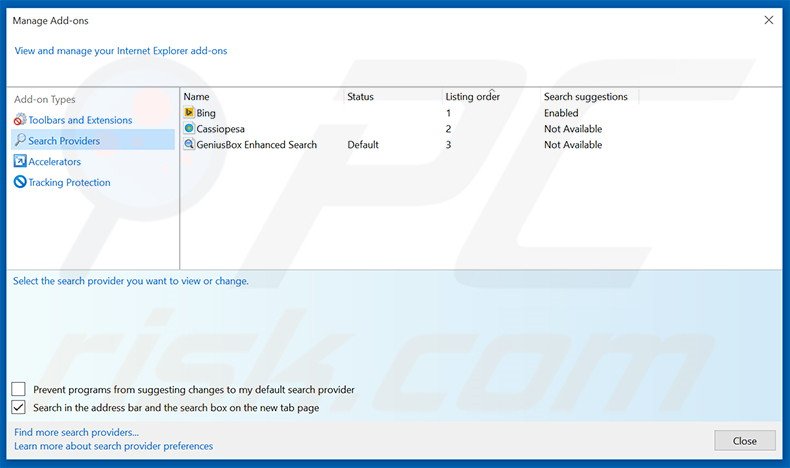Click Select the search provider instruction text
Screen dimensions: 790x468
click(x=130, y=281)
